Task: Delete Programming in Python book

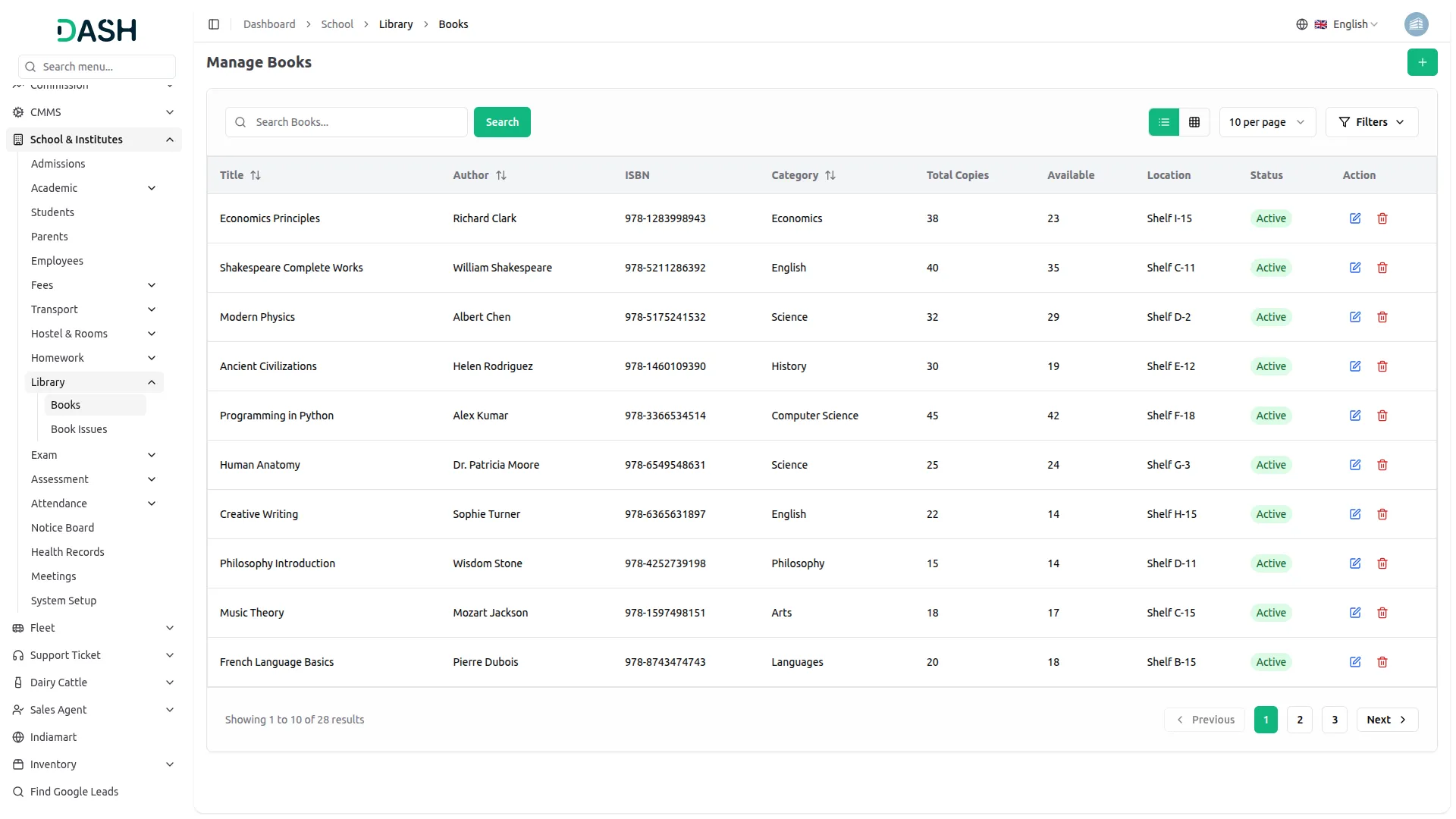Action: (1382, 416)
